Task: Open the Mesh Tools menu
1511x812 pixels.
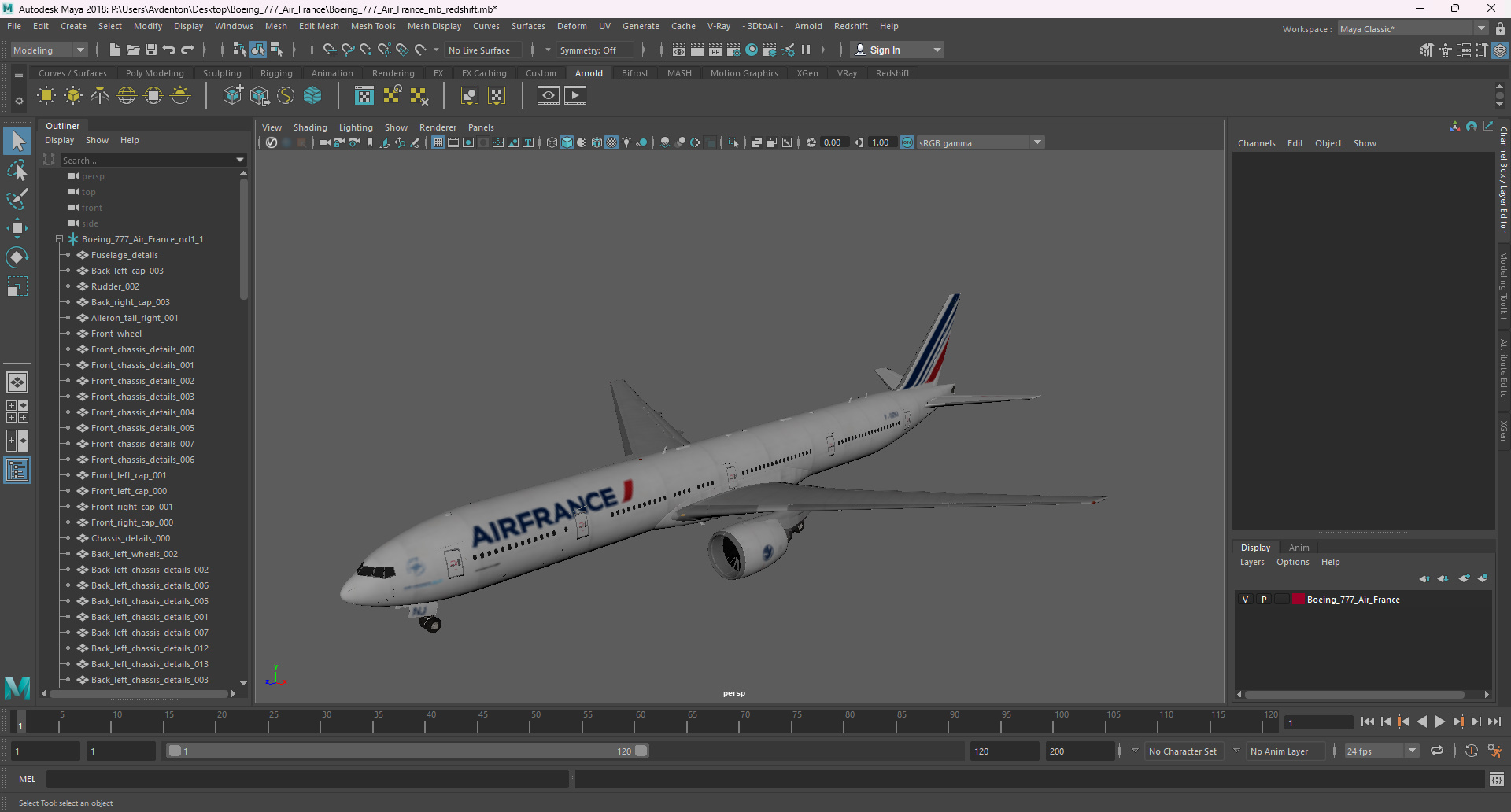Action: [x=373, y=26]
